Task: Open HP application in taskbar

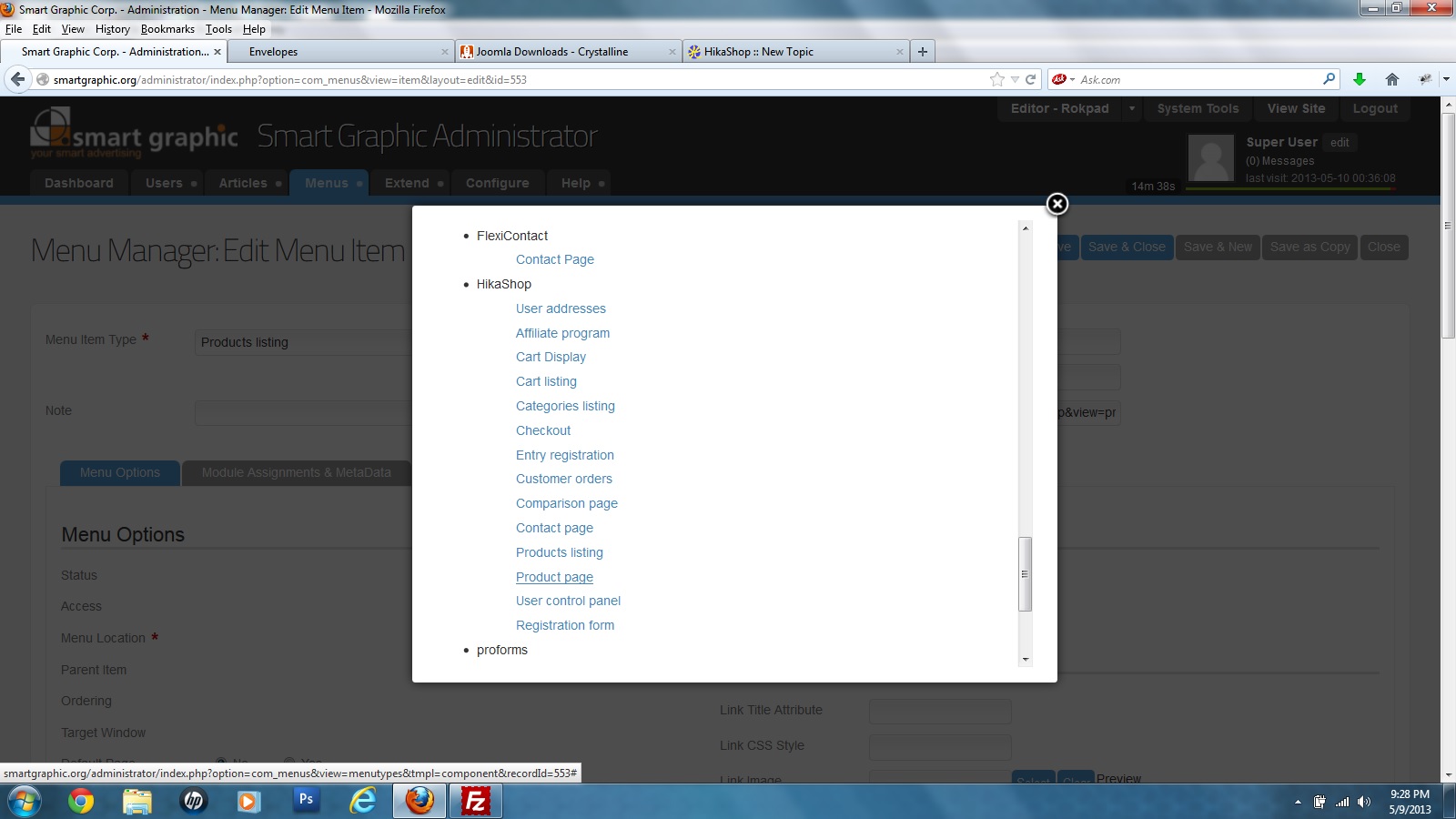Action: 194,802
